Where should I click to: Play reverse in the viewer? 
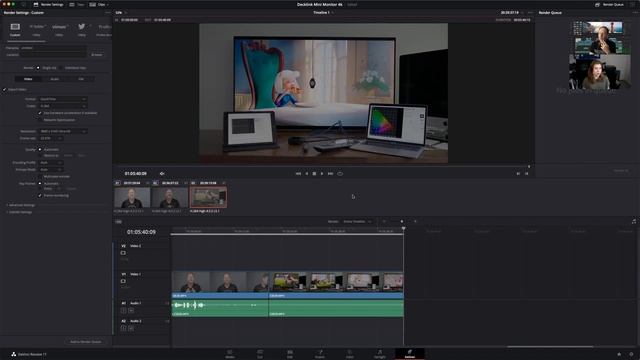pyautogui.click(x=307, y=173)
